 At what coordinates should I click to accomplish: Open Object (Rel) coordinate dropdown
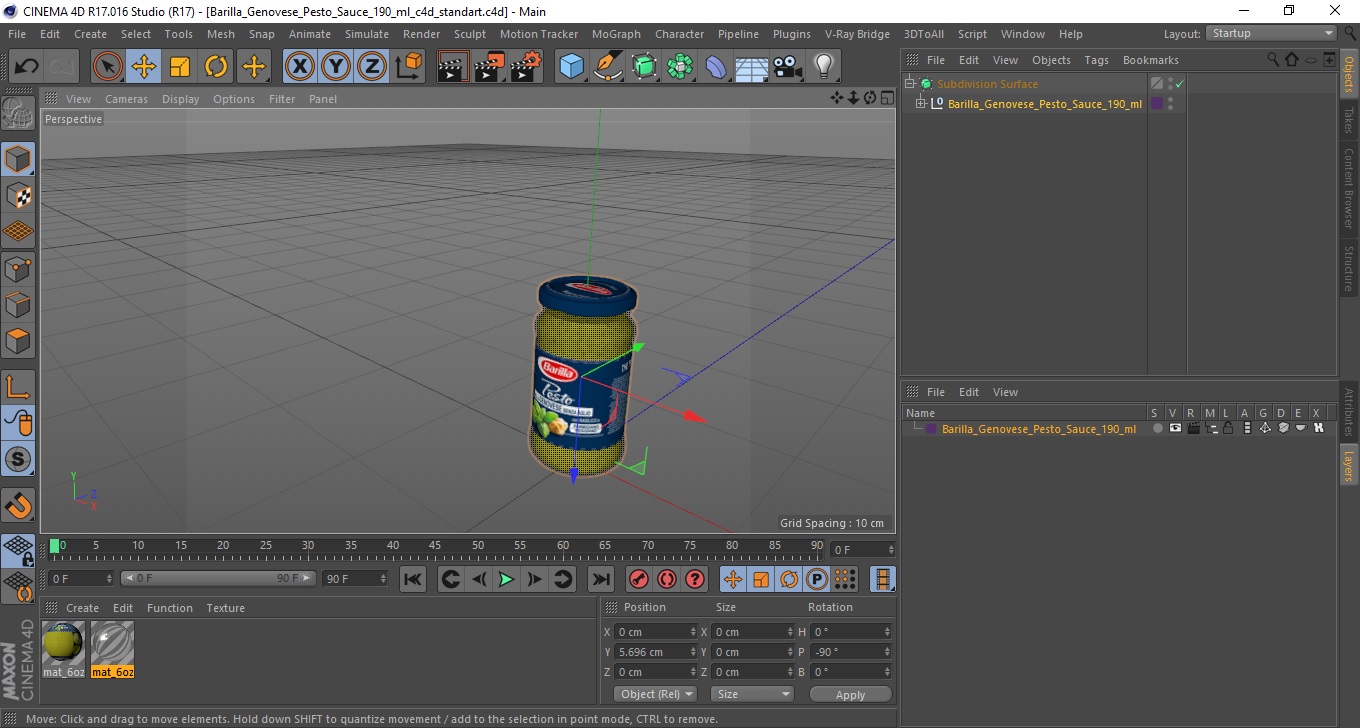[655, 694]
